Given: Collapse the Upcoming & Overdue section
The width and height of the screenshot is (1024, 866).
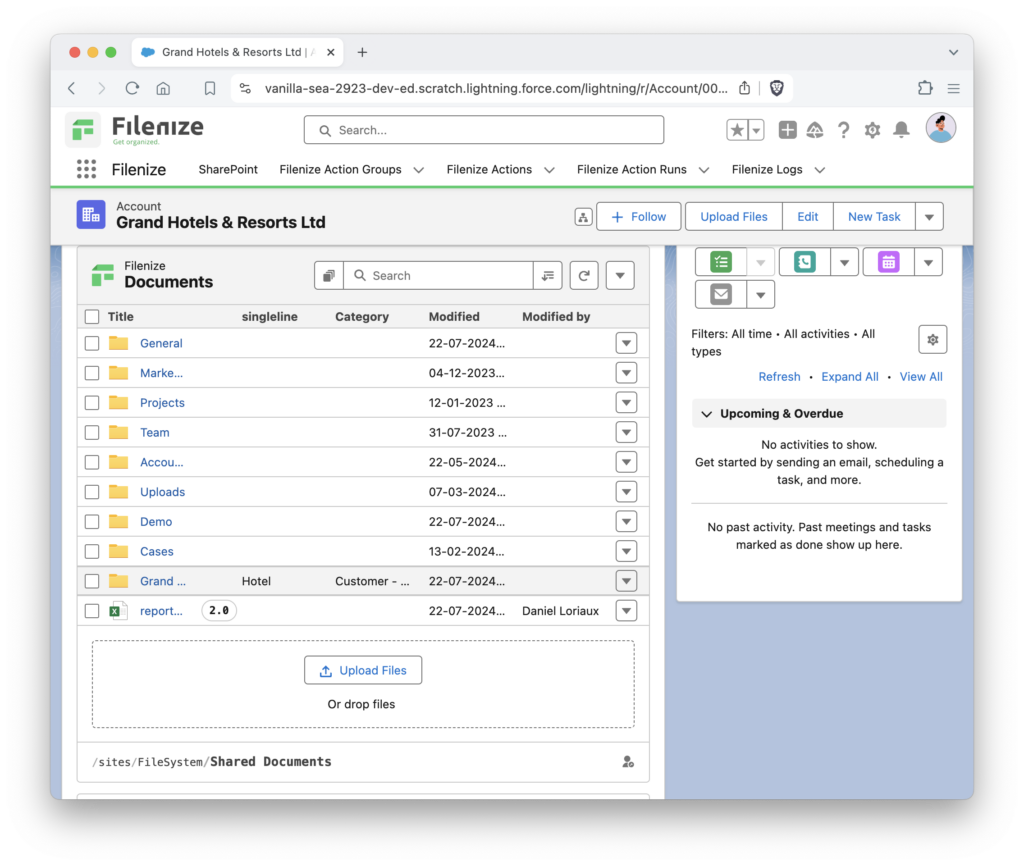Looking at the screenshot, I should (707, 414).
